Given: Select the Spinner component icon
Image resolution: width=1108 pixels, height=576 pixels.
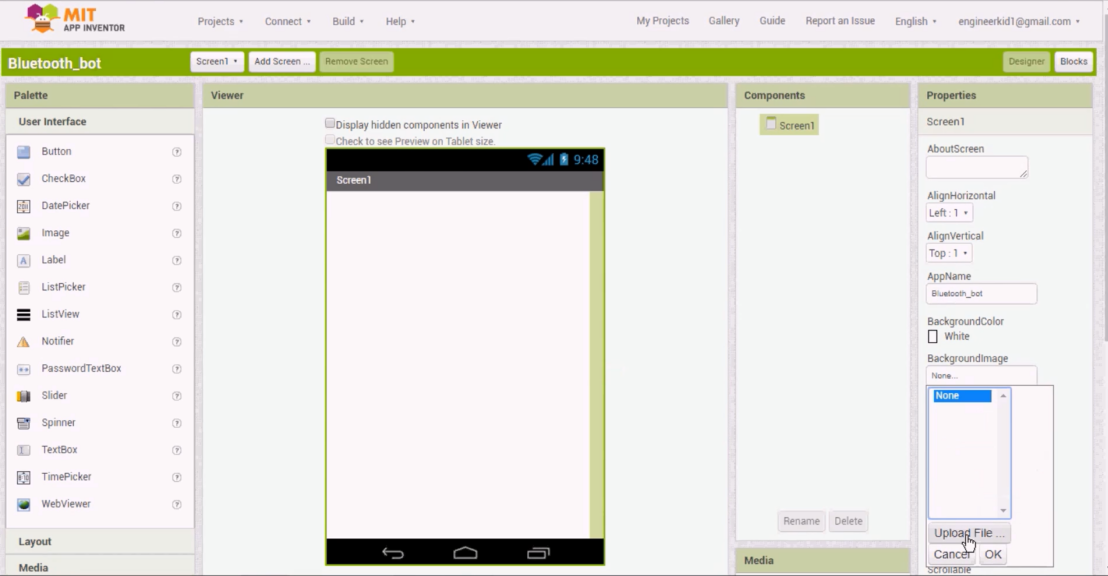Looking at the screenshot, I should coord(23,423).
